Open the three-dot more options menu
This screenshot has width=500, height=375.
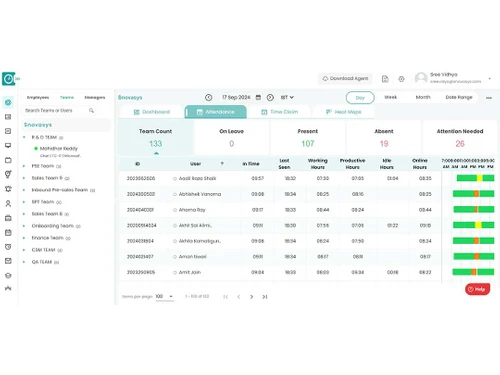click(x=489, y=98)
